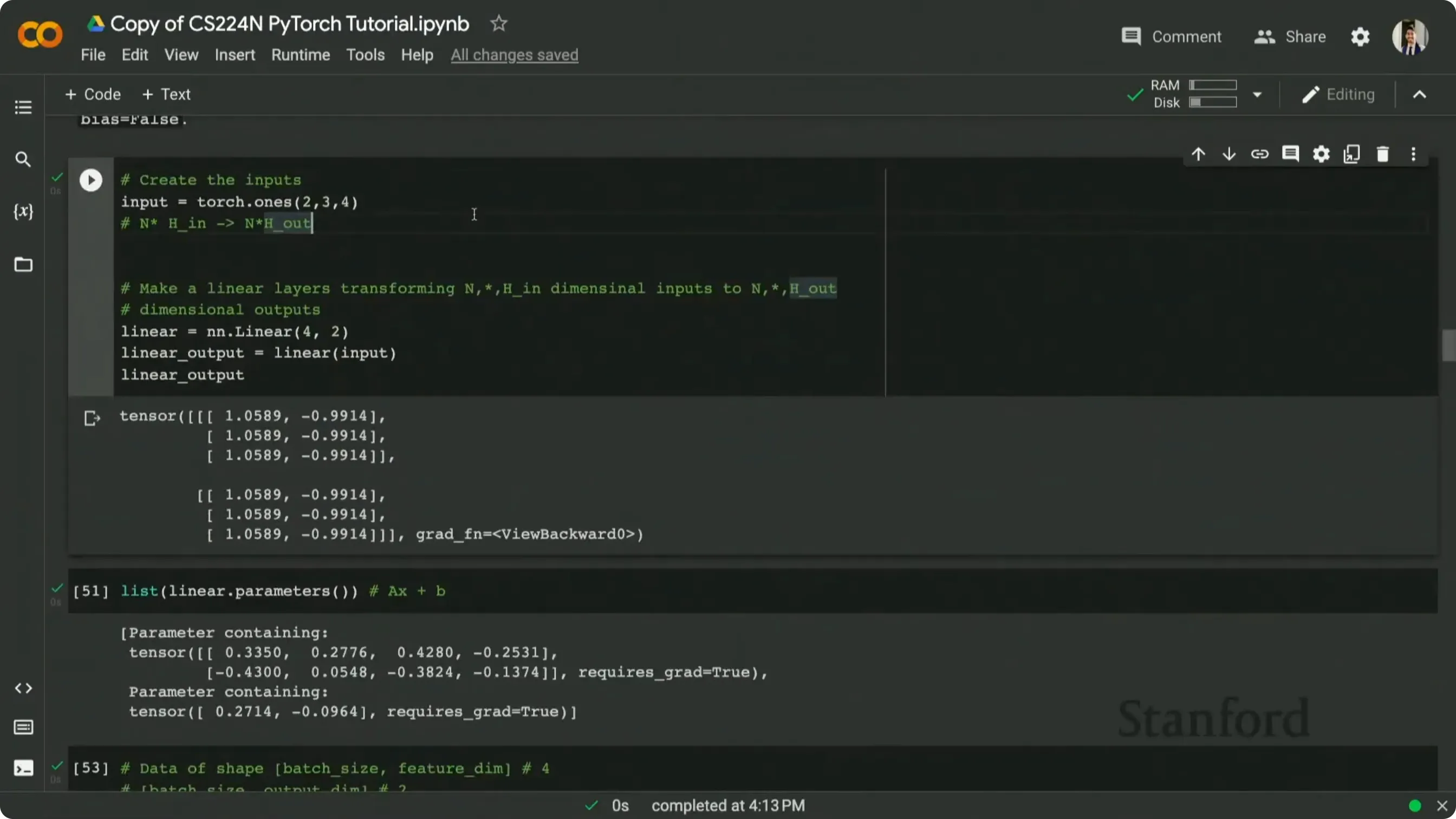Open the File menu
Viewport: 1456px width, 819px height.
[x=93, y=55]
